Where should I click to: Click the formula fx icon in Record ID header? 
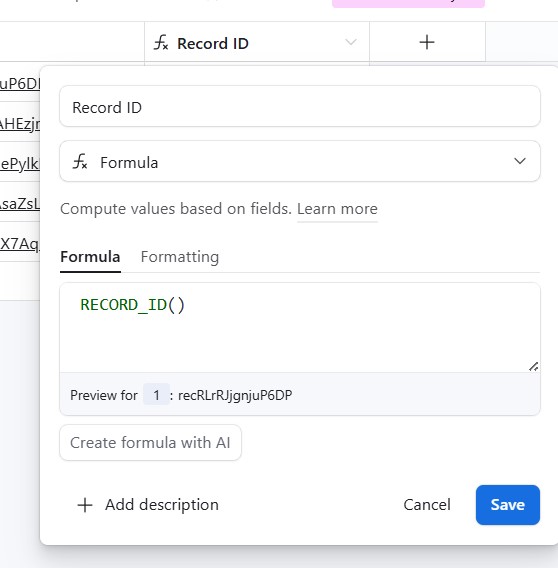pyautogui.click(x=161, y=42)
